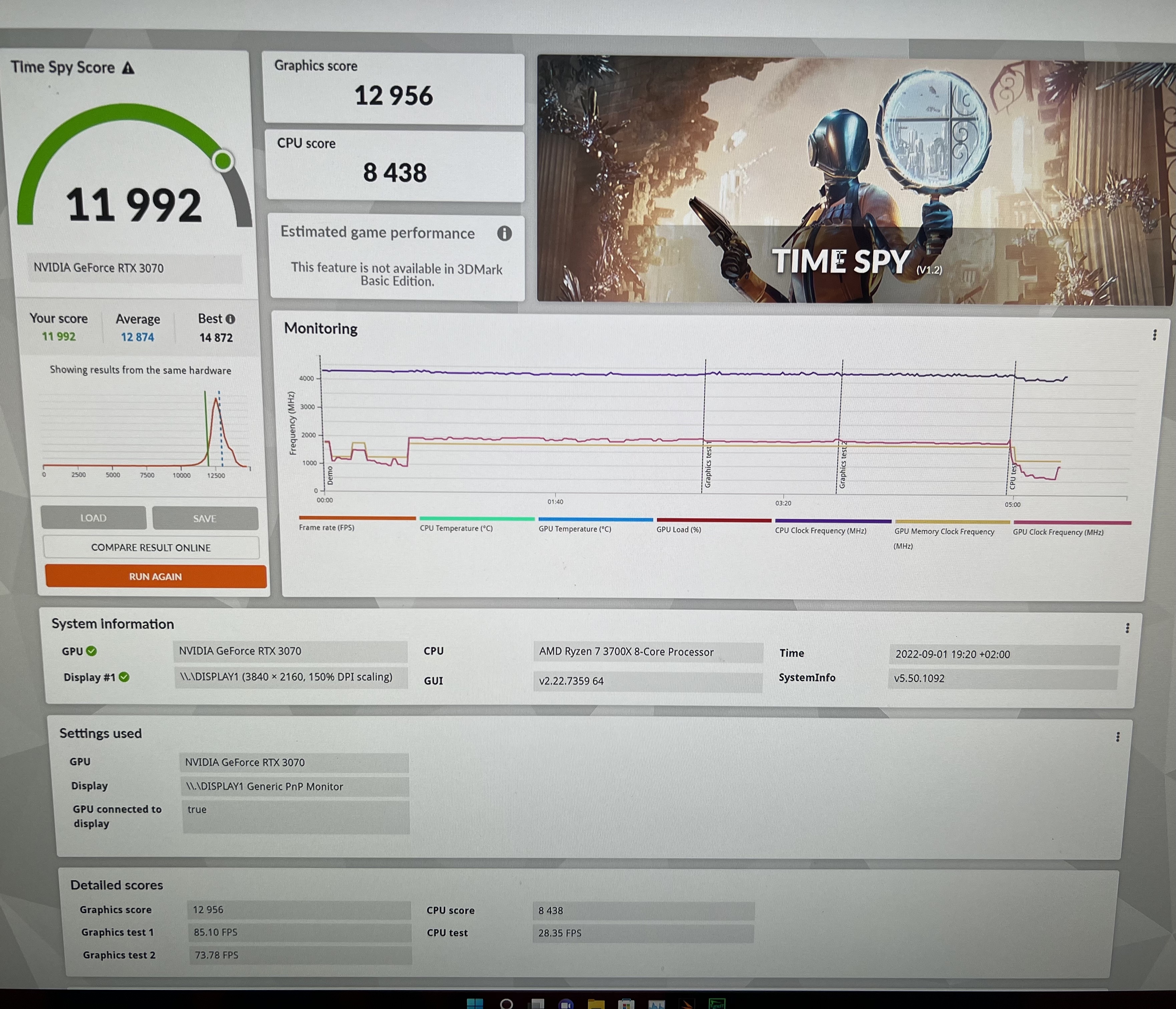Open Microsoft Store from the taskbar
Image resolution: width=1176 pixels, height=1009 pixels.
point(626,1004)
